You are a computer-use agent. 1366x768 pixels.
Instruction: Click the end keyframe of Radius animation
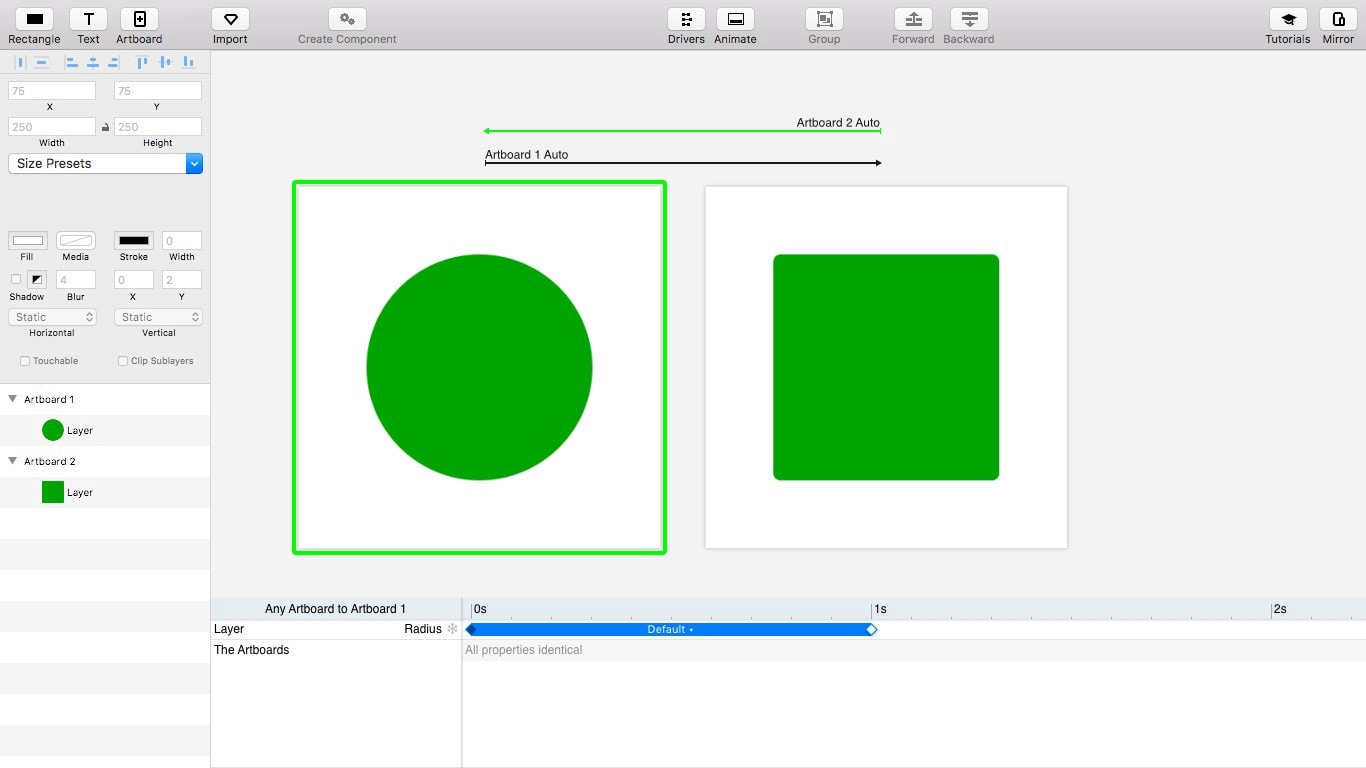(871, 629)
